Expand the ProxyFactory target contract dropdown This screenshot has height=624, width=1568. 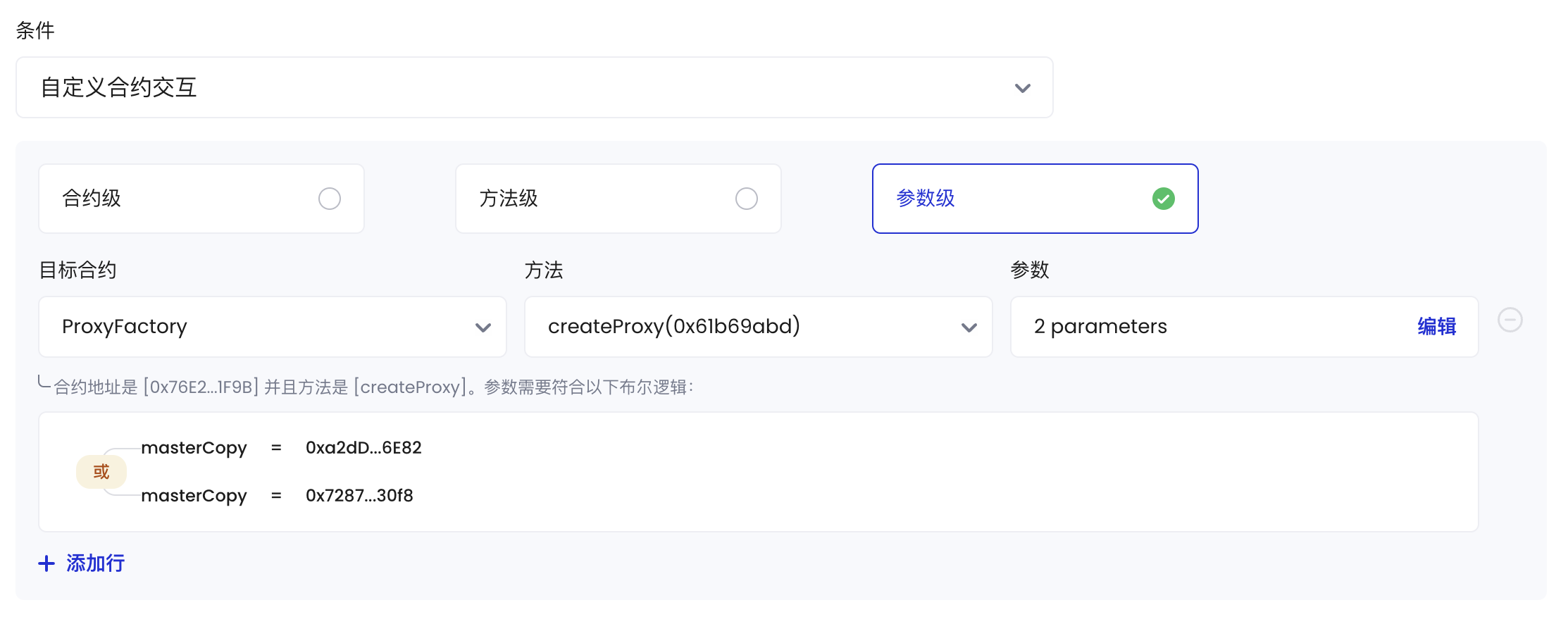pyautogui.click(x=273, y=327)
